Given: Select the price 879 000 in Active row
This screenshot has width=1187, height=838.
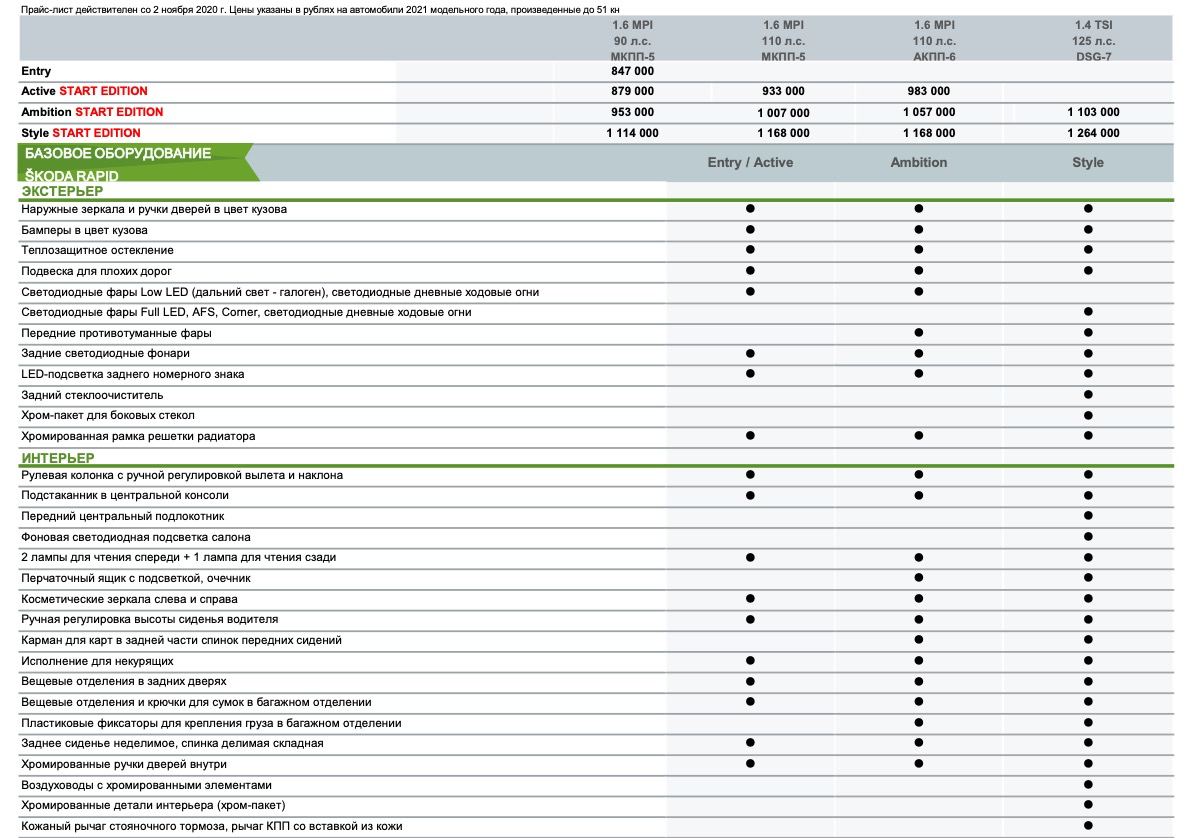Looking at the screenshot, I should point(632,91).
